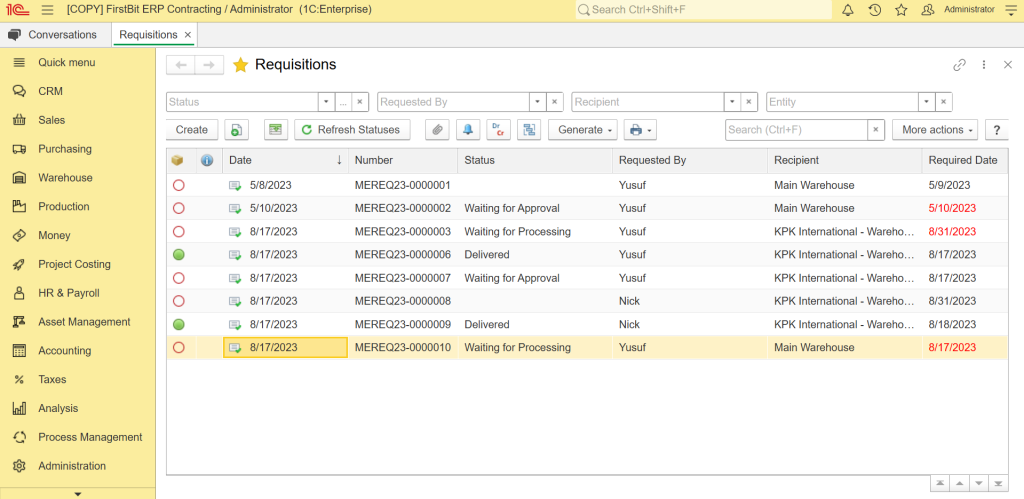
Task: Open favorites star in title bar
Action: (901, 10)
